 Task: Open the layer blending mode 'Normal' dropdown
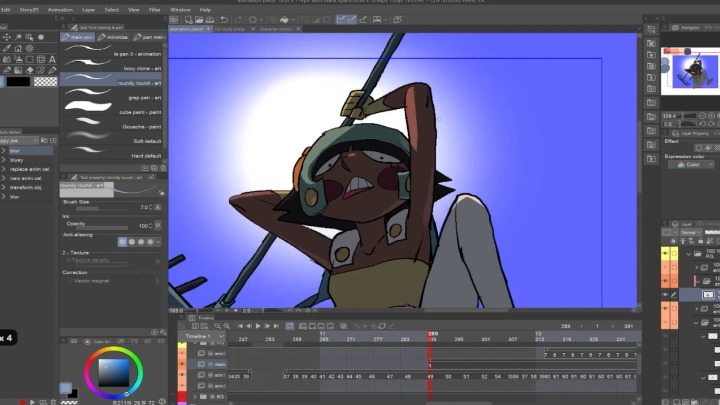coord(690,232)
